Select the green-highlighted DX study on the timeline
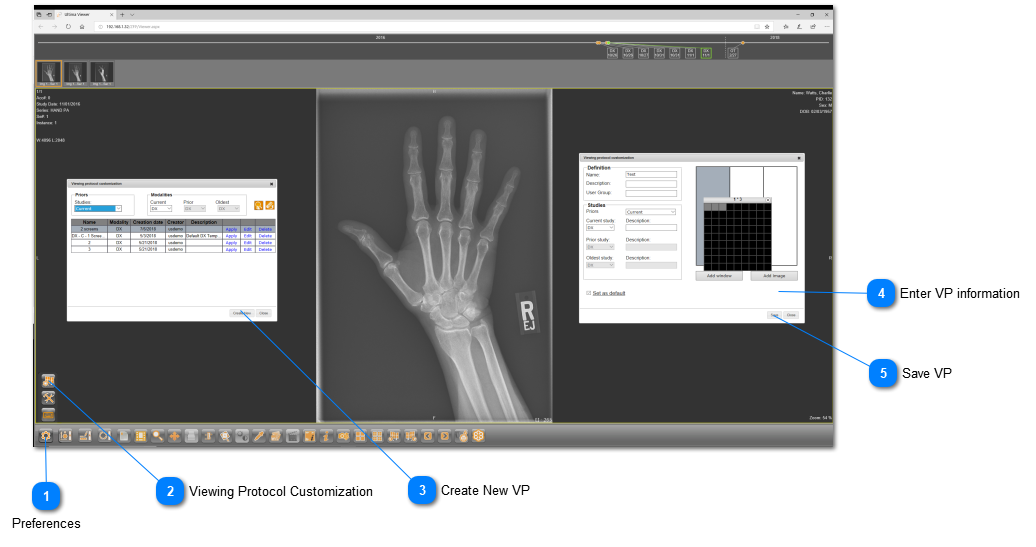The height and width of the screenshot is (547, 1036). pos(706,52)
